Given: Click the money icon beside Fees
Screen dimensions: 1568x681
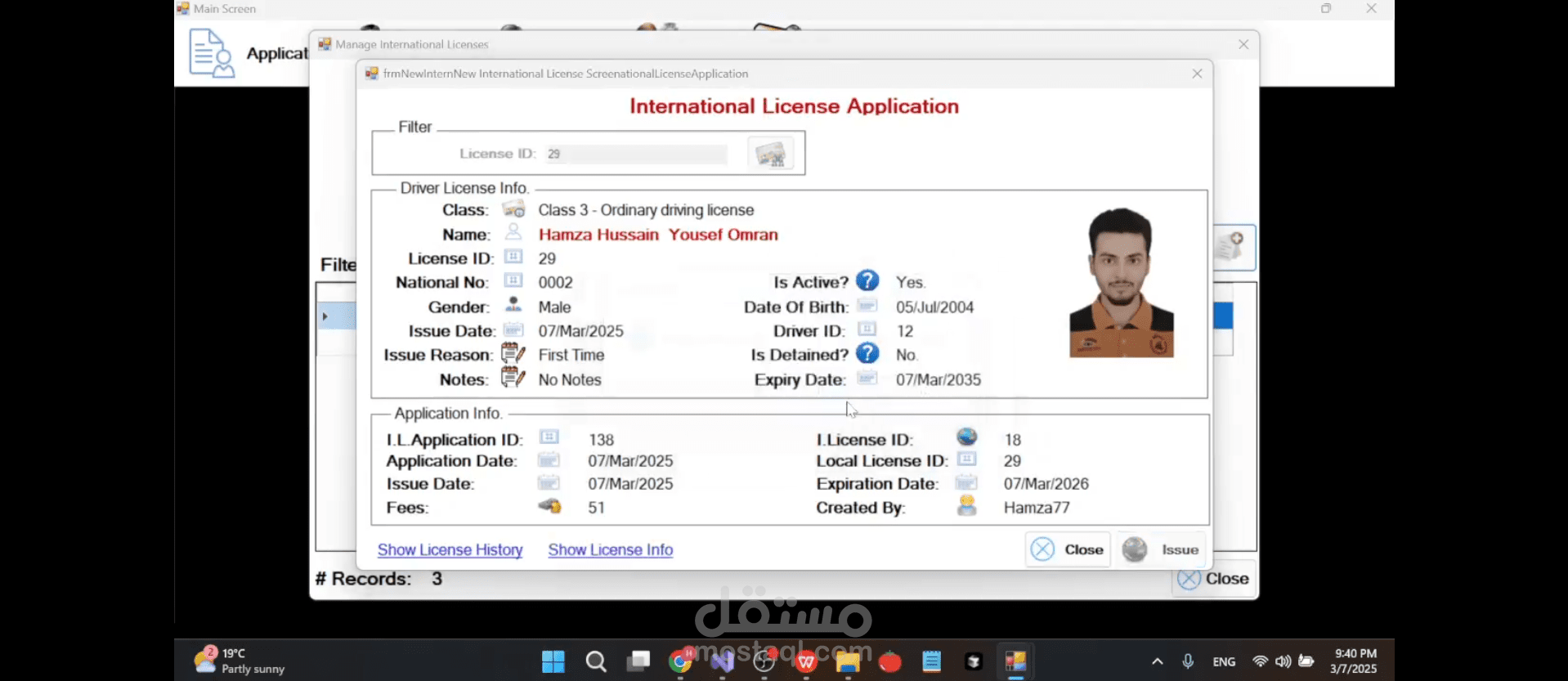Looking at the screenshot, I should coord(550,506).
